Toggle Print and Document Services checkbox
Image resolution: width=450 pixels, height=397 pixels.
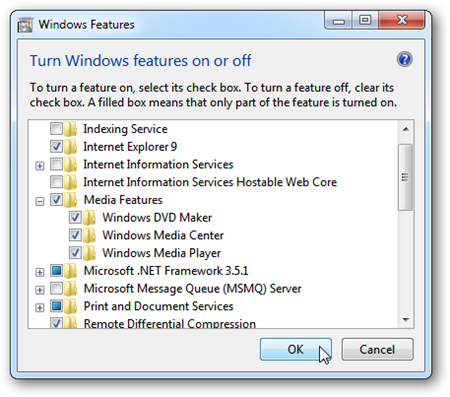56,306
